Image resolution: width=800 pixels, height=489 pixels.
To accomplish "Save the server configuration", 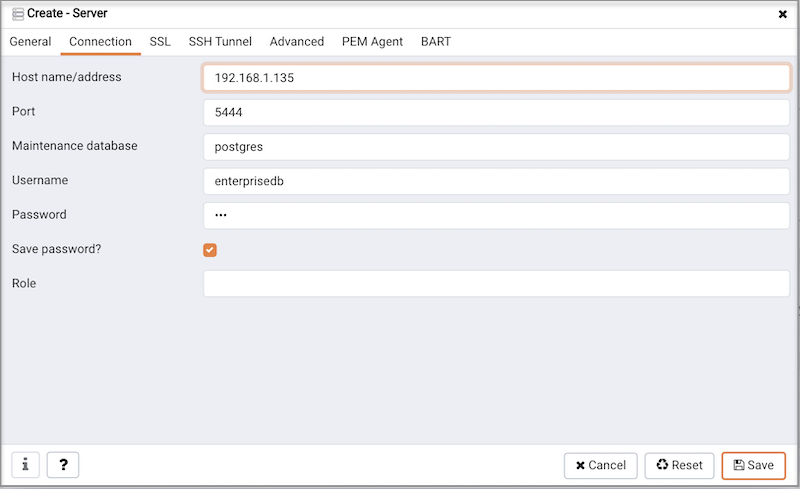I will [x=754, y=466].
